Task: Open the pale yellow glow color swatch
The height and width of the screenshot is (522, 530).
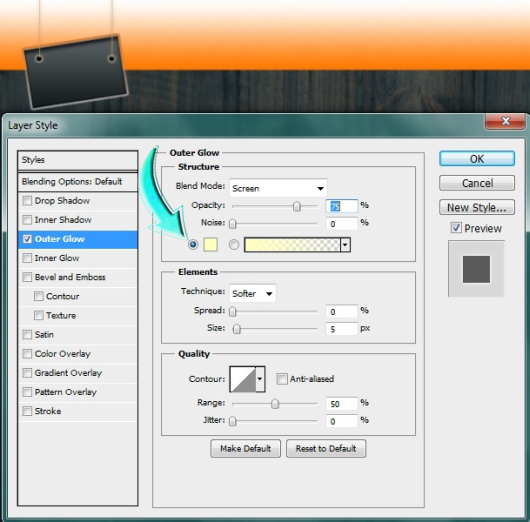Action: [210, 244]
